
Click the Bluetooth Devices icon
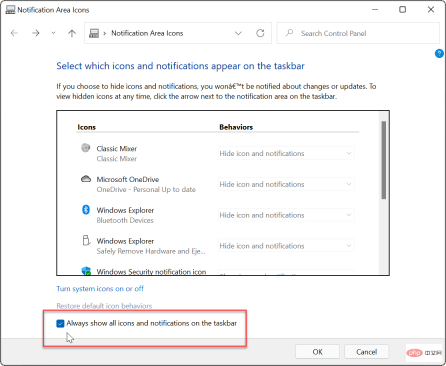click(86, 210)
